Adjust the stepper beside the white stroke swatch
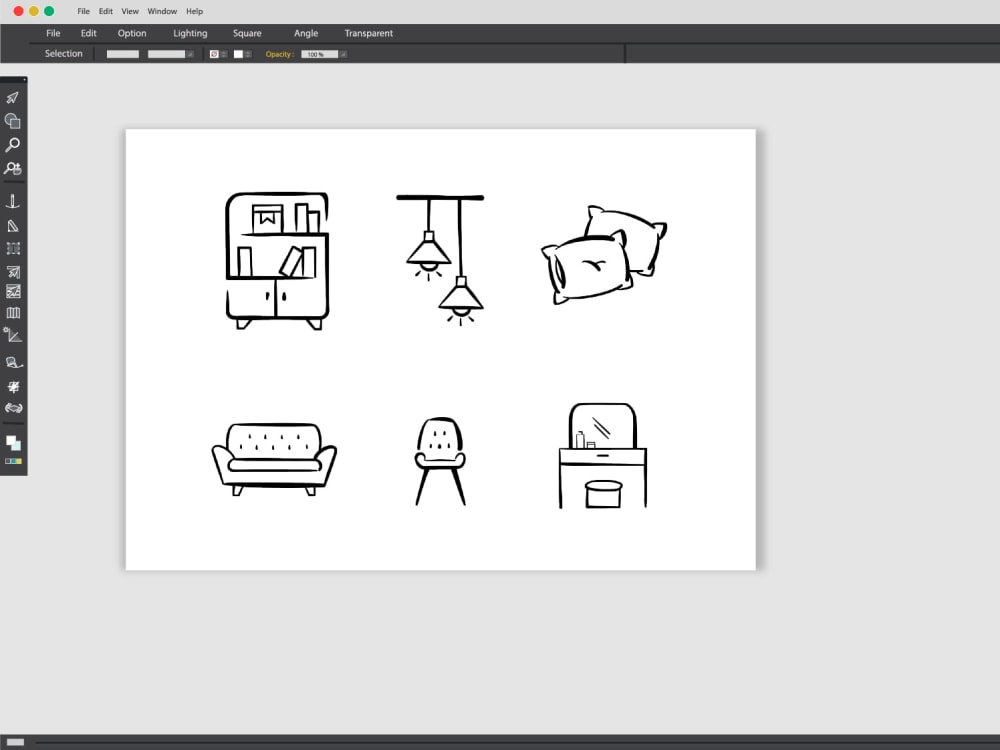1000x750 pixels. 248,54
